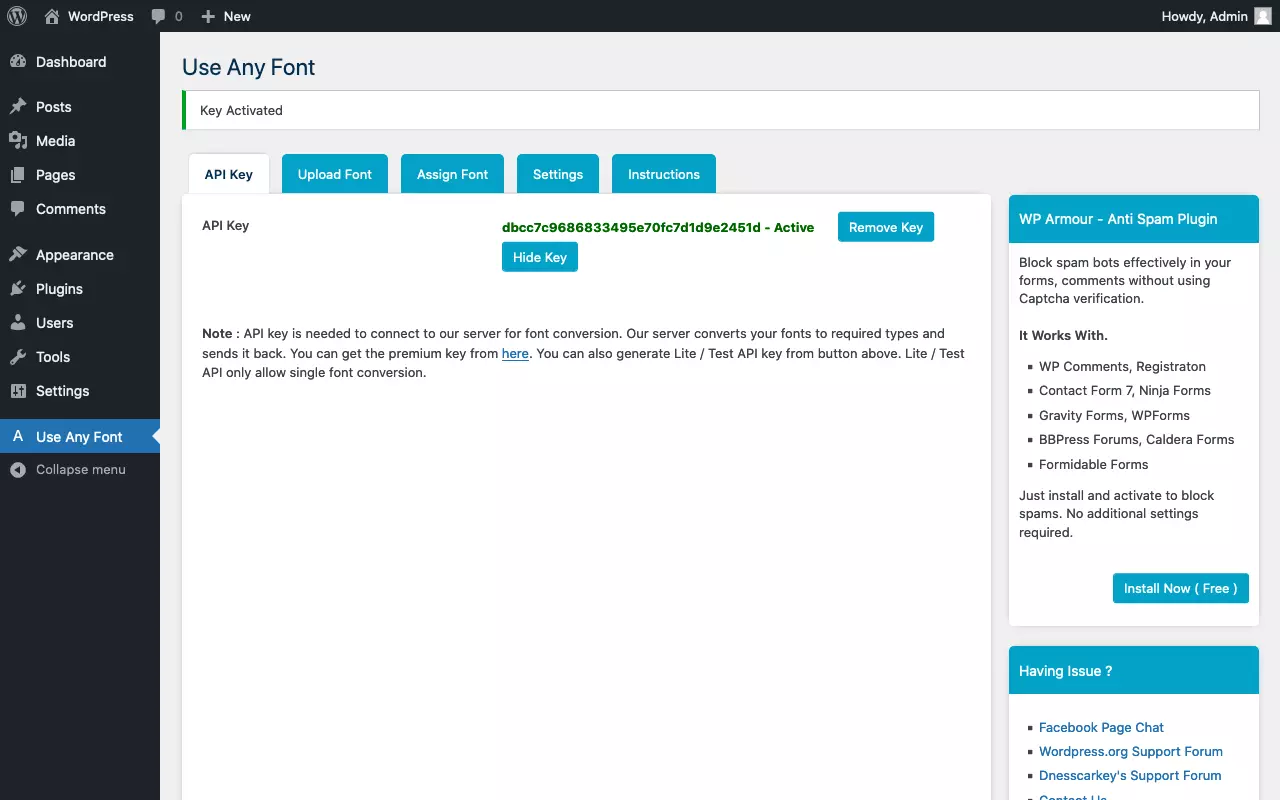Click 'Gravity Forms, WPForms' list item
The image size is (1280, 800).
click(x=1114, y=415)
